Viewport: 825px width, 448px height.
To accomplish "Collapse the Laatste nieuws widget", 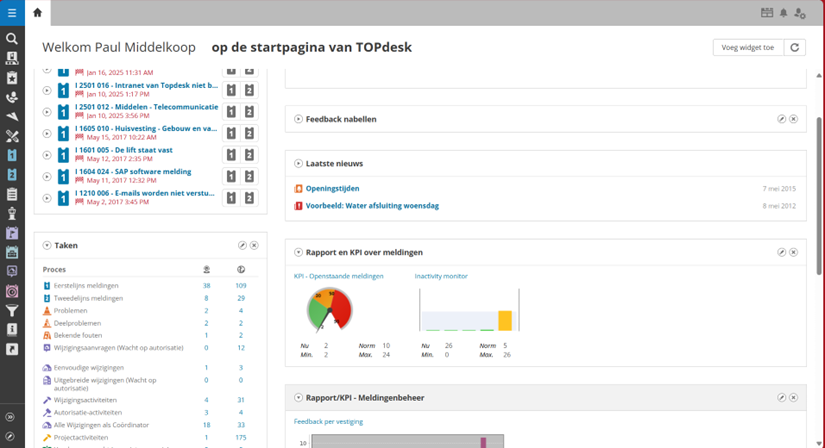I will coord(298,163).
